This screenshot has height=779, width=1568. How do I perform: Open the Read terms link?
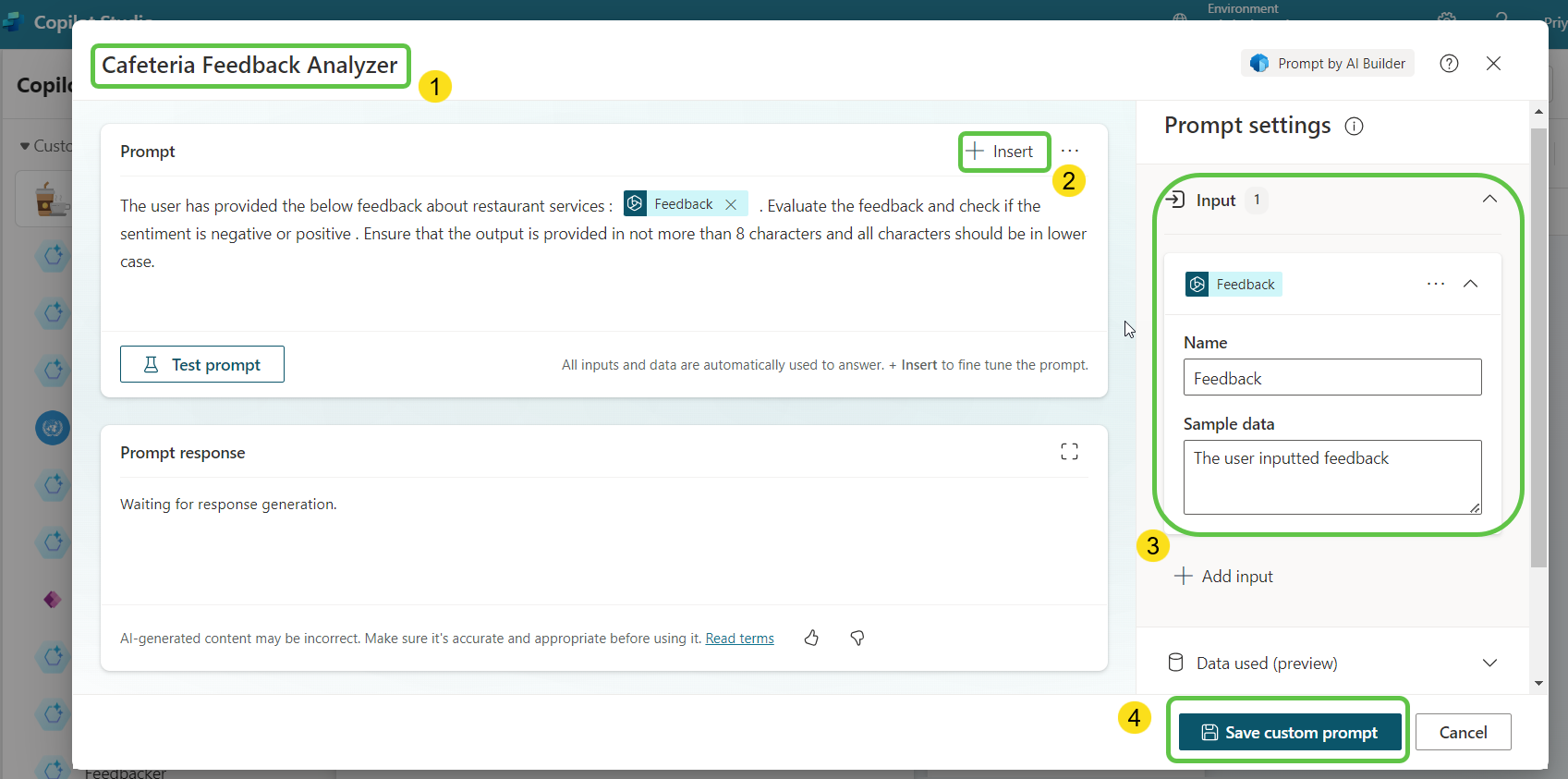[x=739, y=639]
